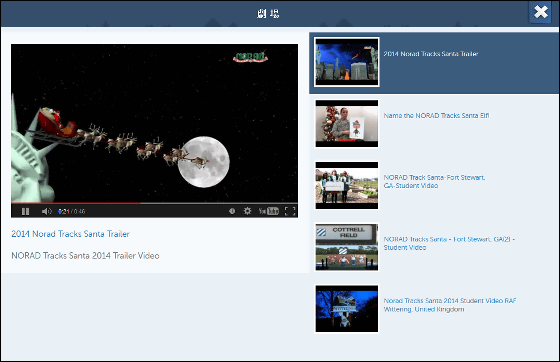Select 'Name the NORAD Tracks Santa Elf' thumbnail
The height and width of the screenshot is (362, 560).
tap(346, 124)
